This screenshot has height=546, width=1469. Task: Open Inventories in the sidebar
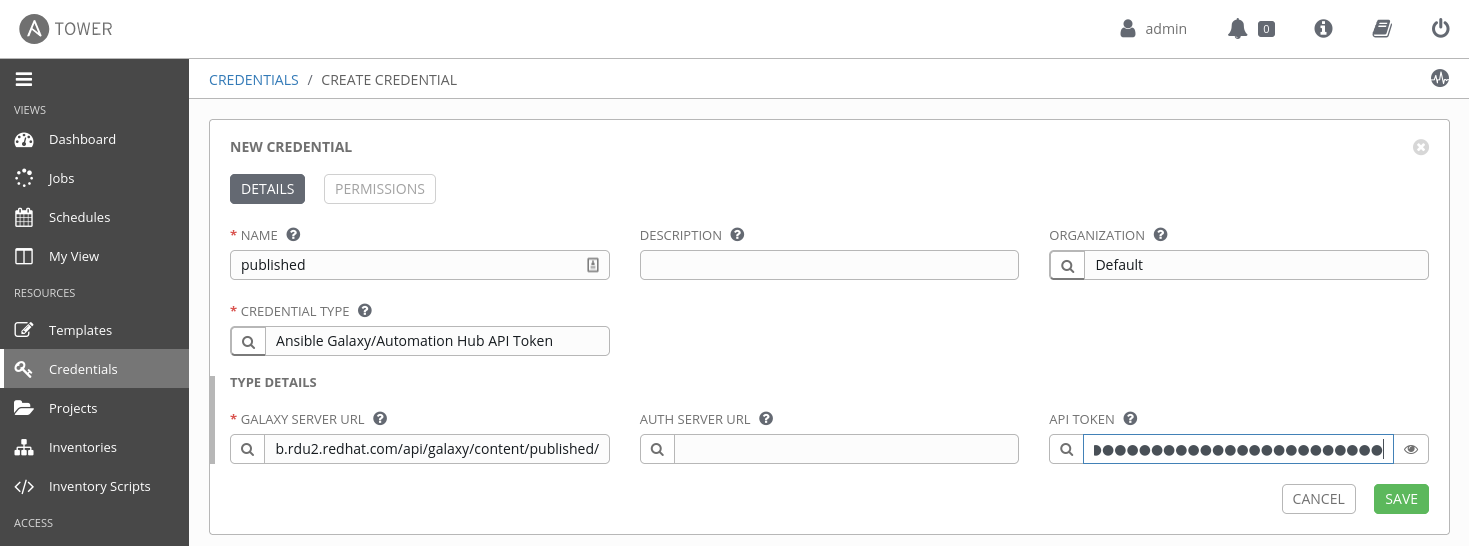pos(94,447)
